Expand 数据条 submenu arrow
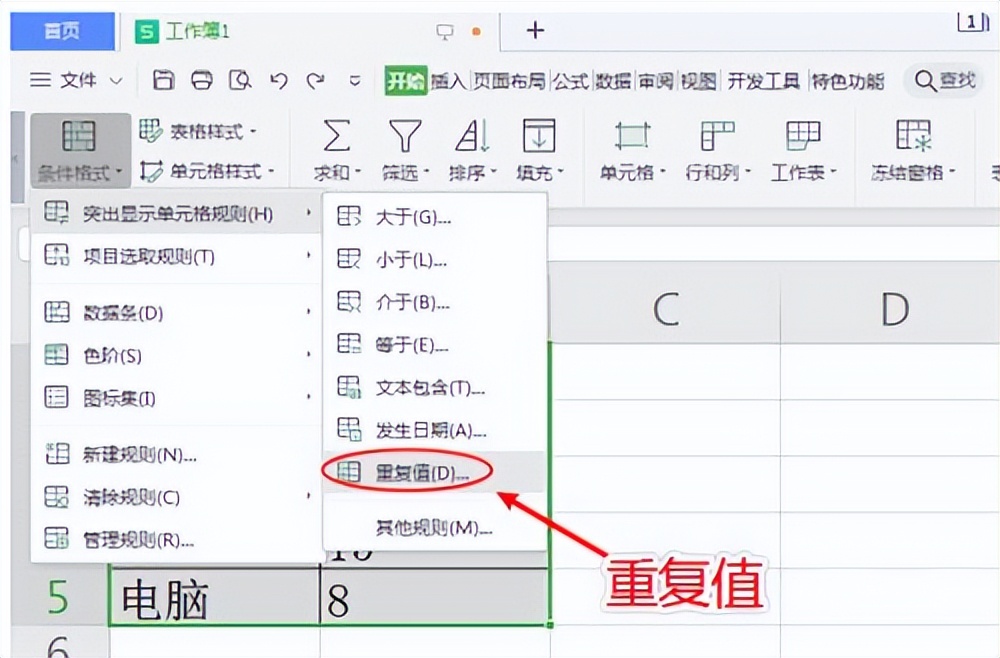 coord(309,312)
